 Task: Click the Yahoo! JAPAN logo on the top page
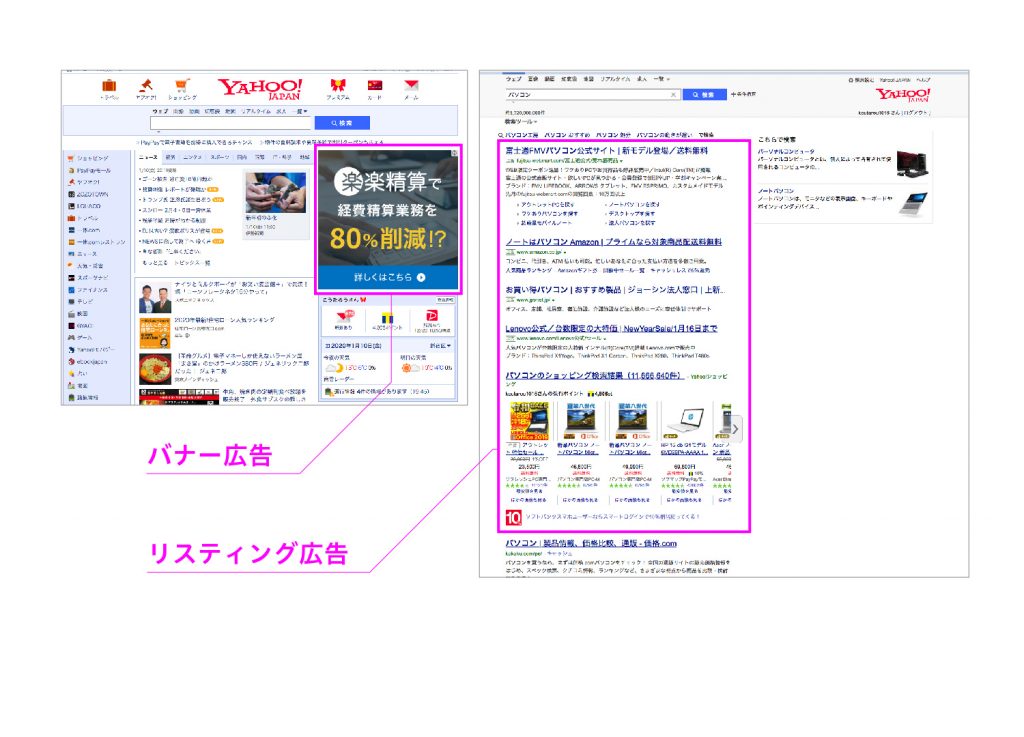(260, 89)
